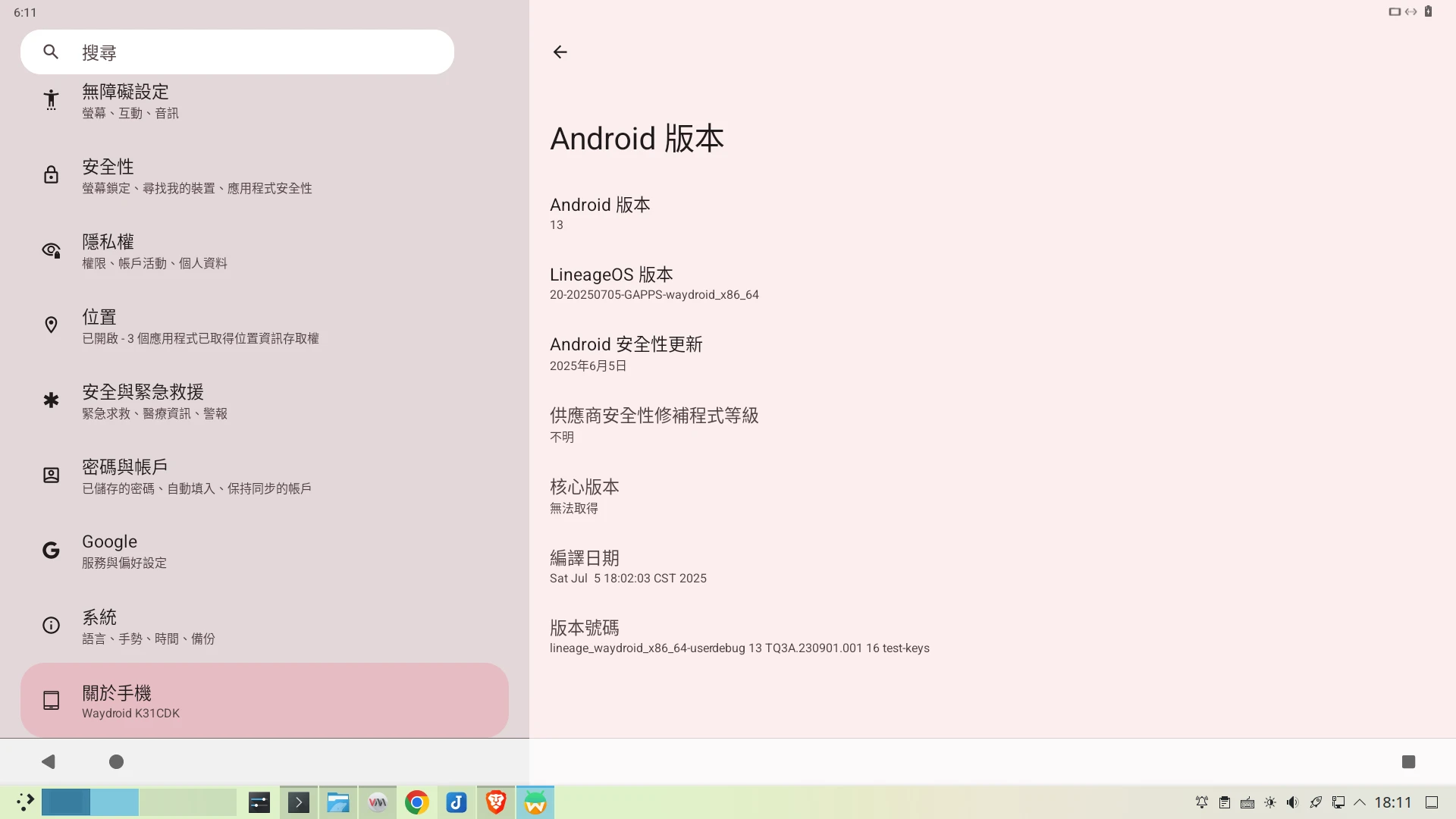
Task: Open the KDE application launcher
Action: tap(24, 802)
